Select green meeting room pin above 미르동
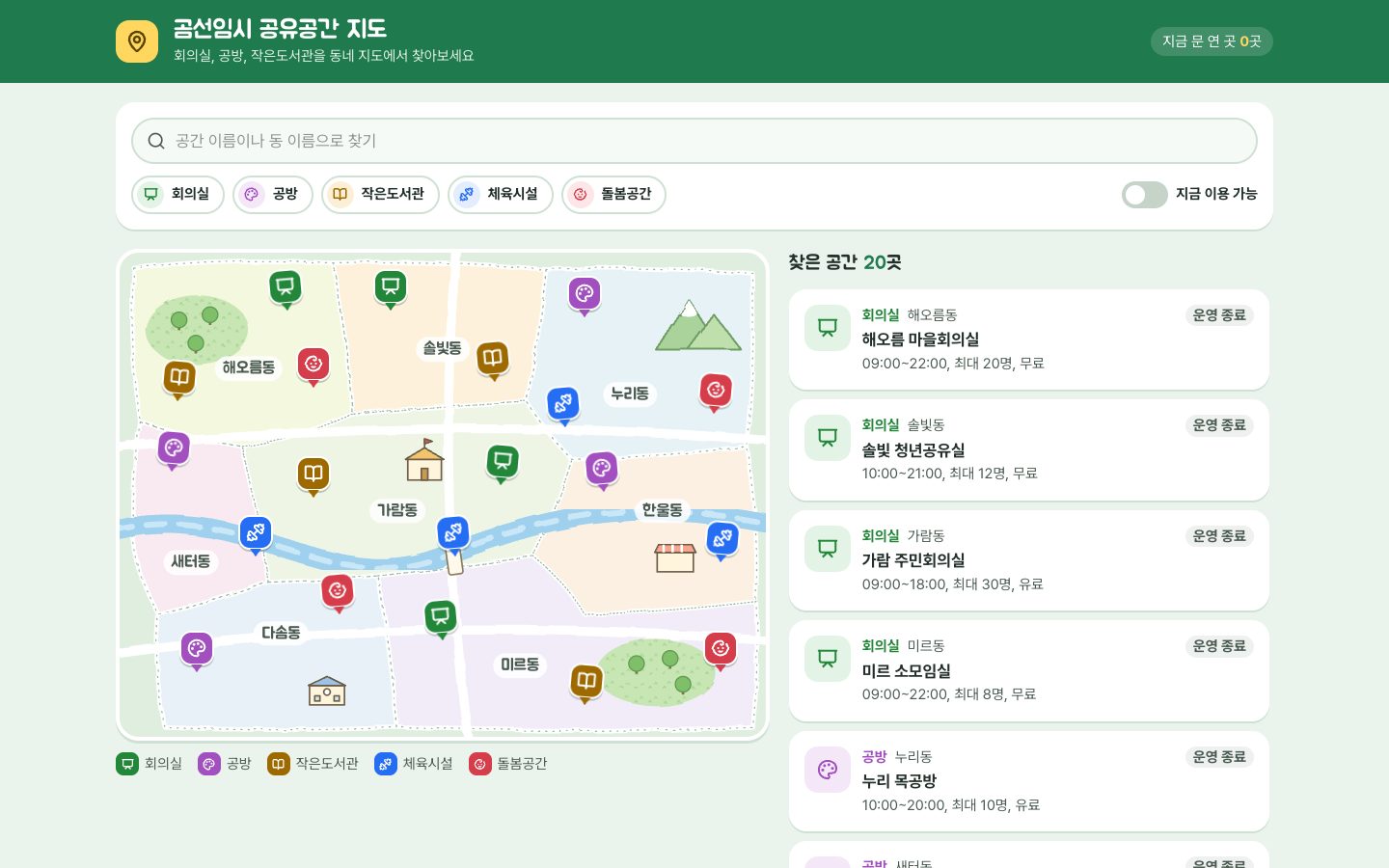The height and width of the screenshot is (868, 1389). [441, 618]
